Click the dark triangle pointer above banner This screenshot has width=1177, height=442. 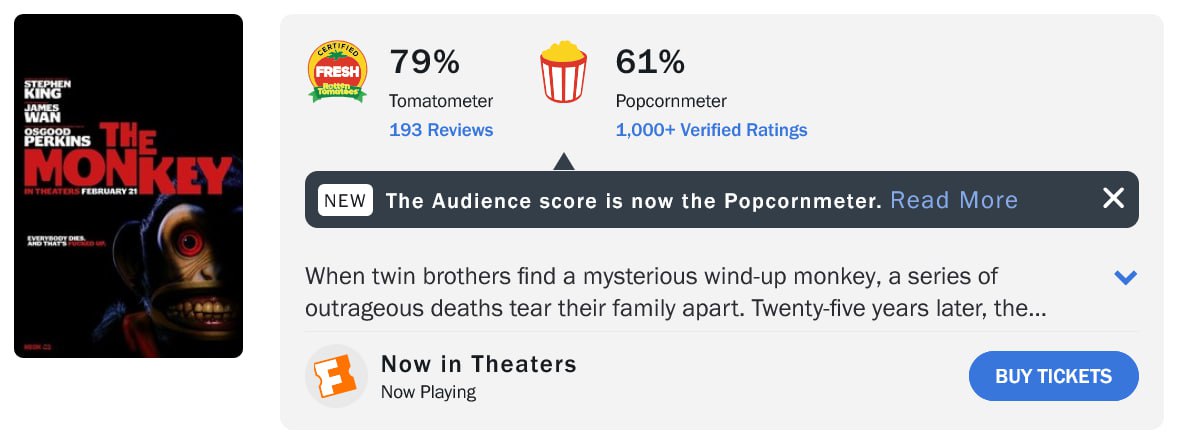[x=563, y=161]
